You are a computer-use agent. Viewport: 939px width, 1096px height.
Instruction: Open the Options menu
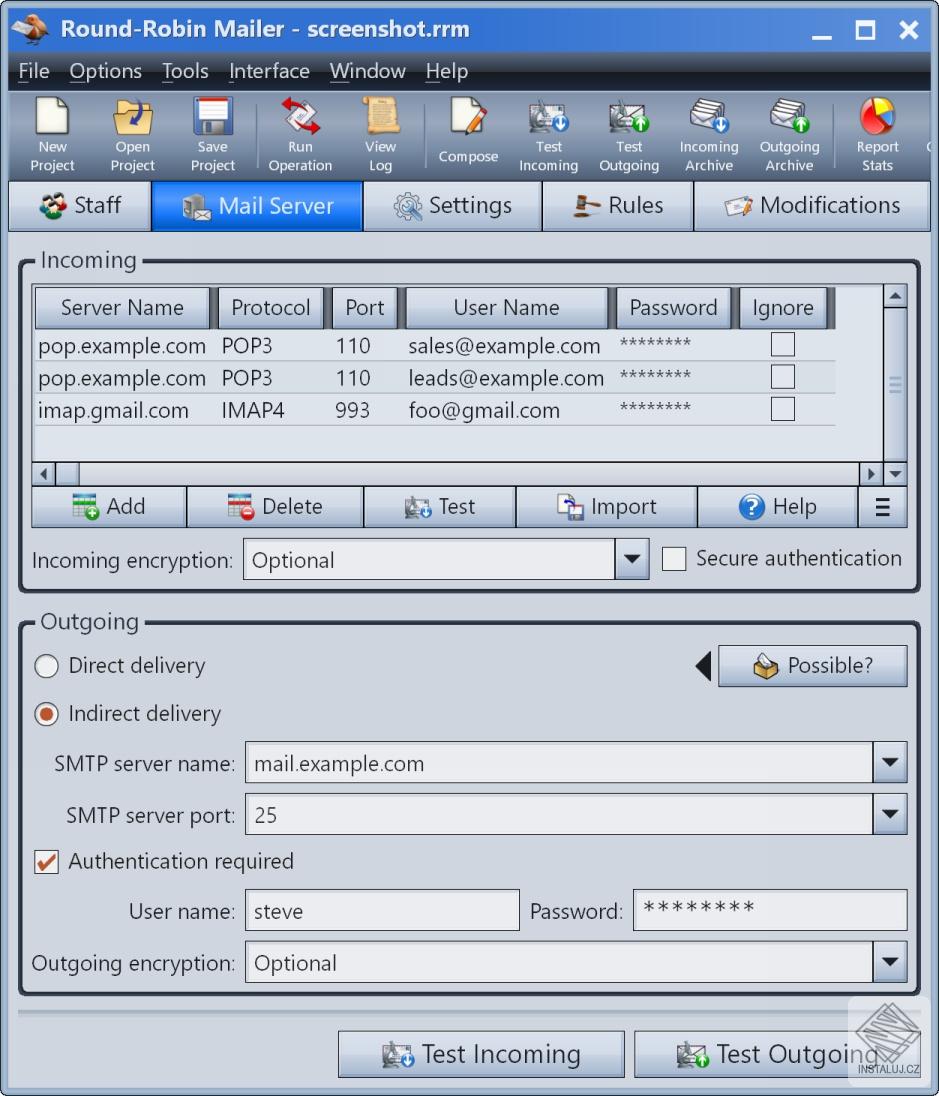coord(106,71)
